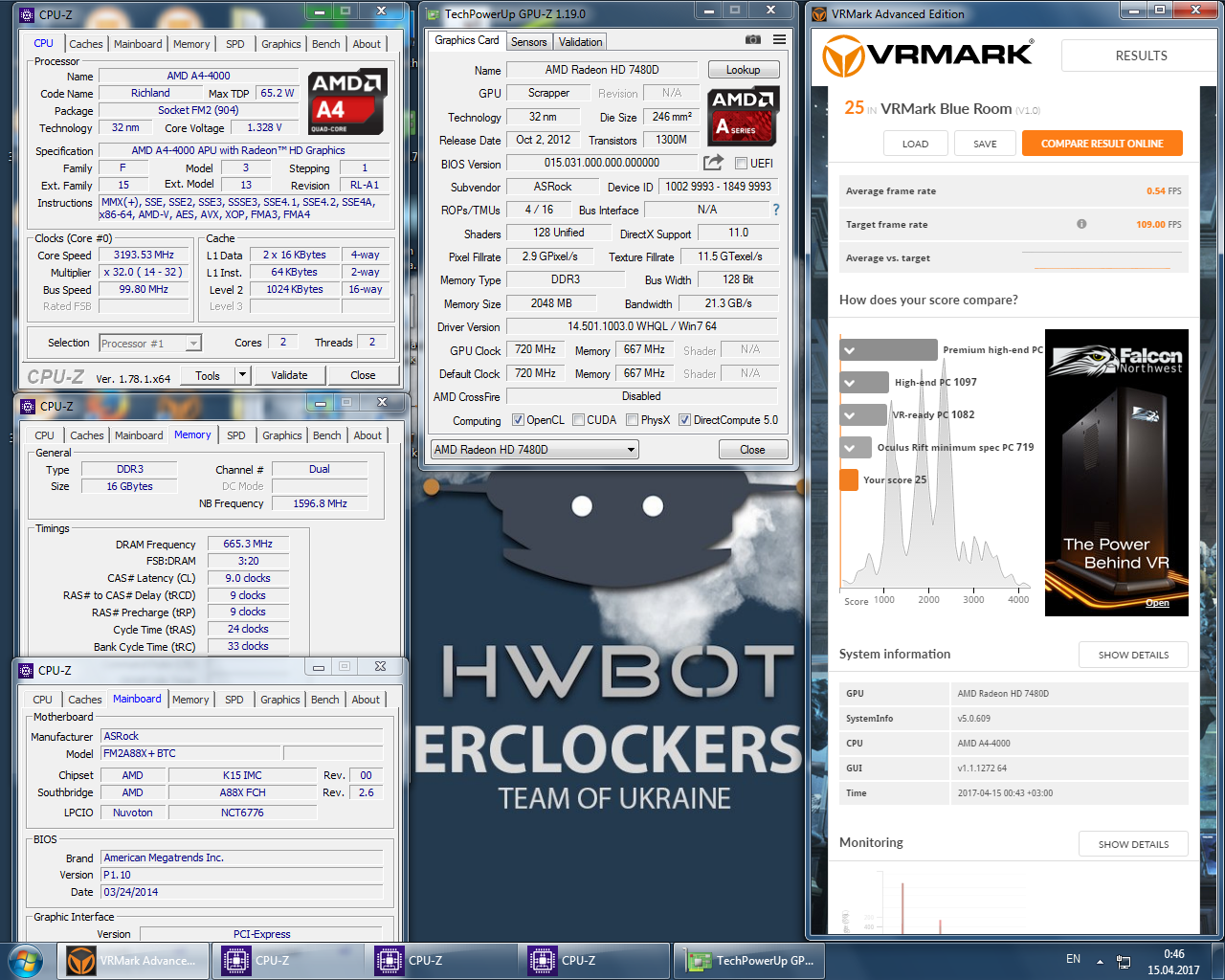Click the Time value 2017-04-15 00:43 in VRMark

point(1005,793)
